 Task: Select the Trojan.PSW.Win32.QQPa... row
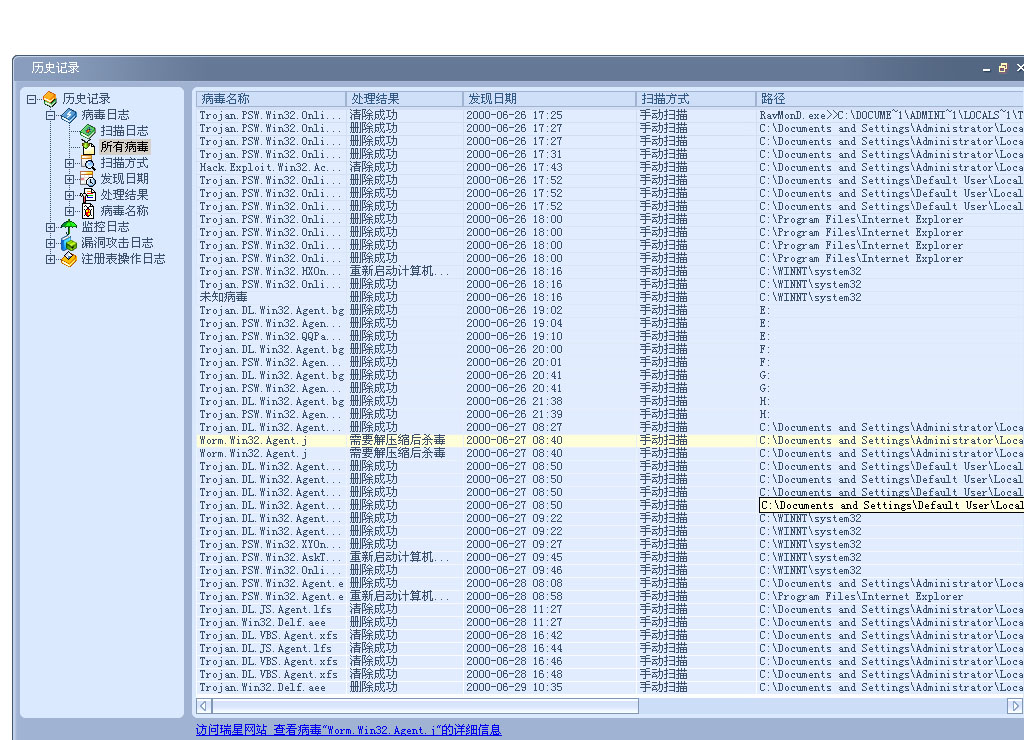pyautogui.click(x=610, y=336)
